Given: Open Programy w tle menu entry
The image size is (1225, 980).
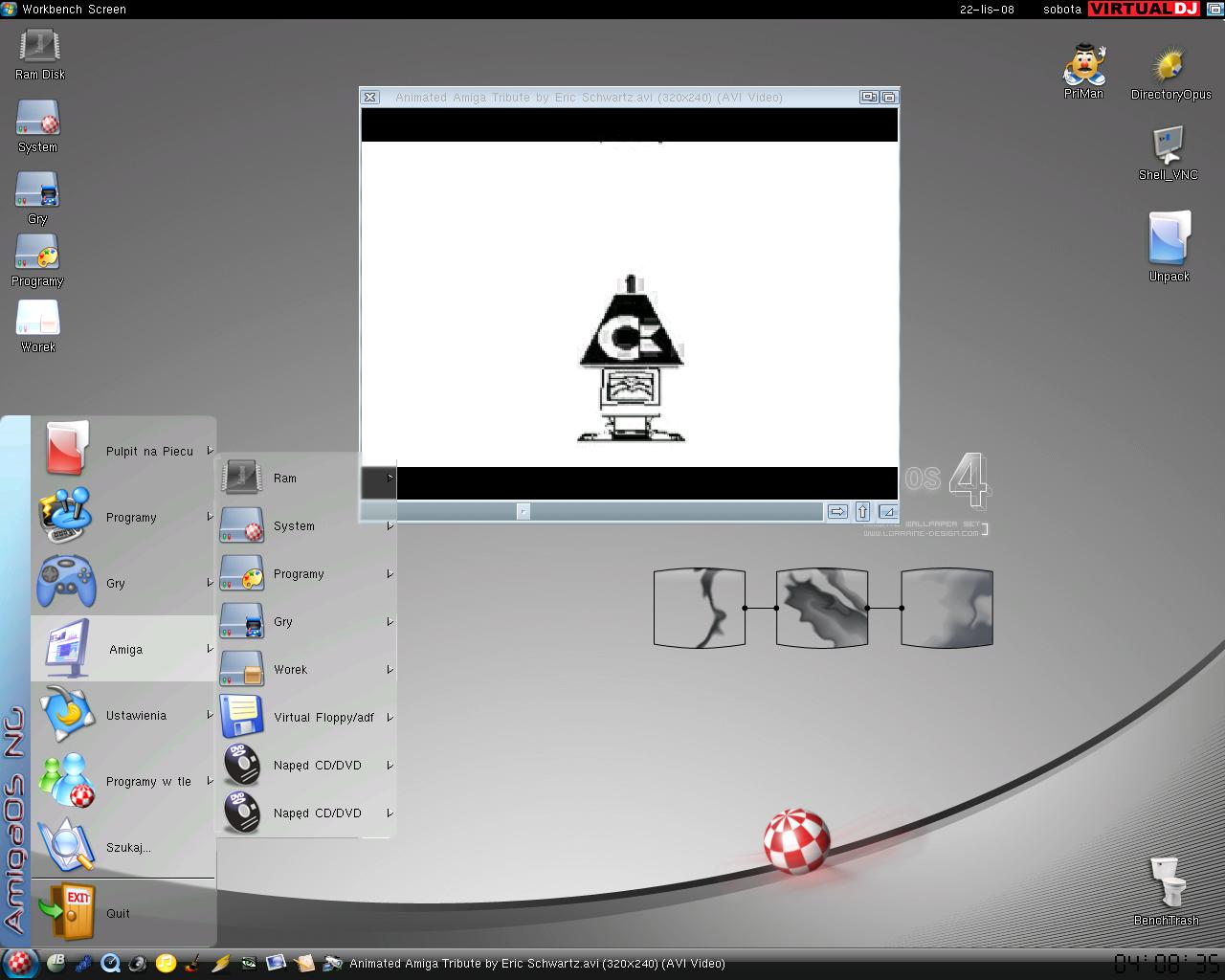Looking at the screenshot, I should click(x=123, y=781).
